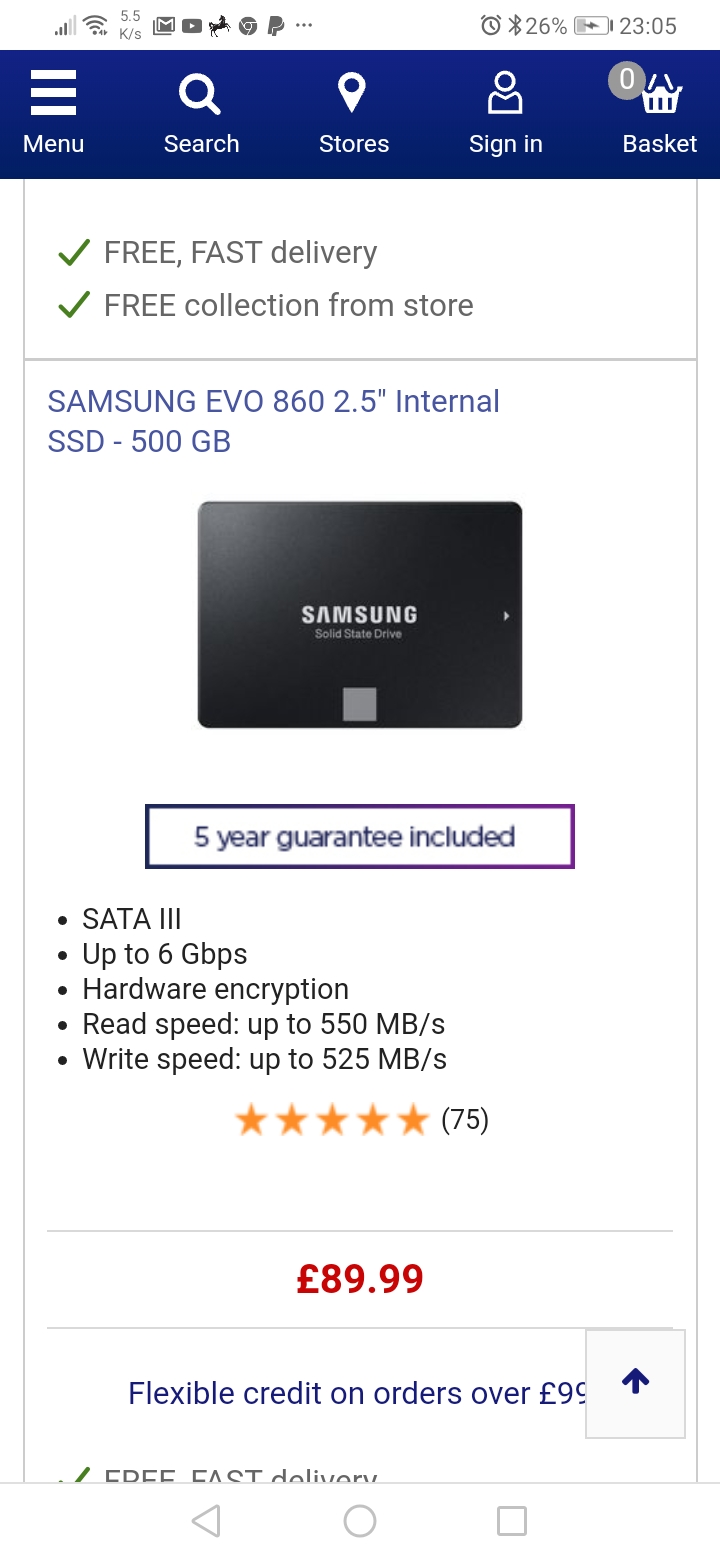The width and height of the screenshot is (720, 1560).
Task: Tap the £89.99 price
Action: (360, 1278)
